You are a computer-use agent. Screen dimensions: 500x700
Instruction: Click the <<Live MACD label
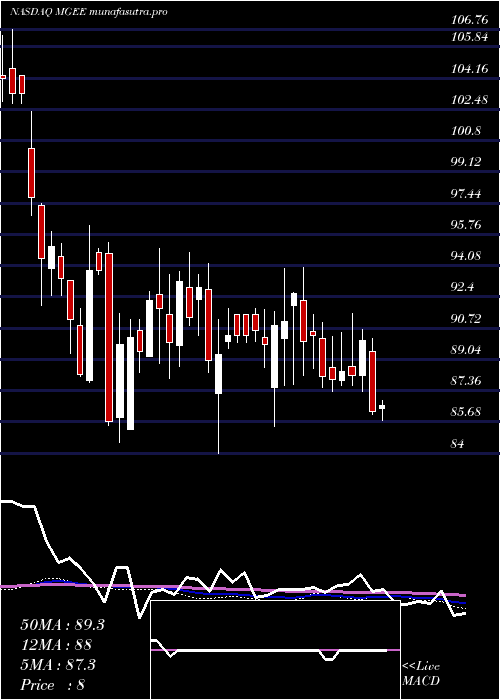(421, 674)
